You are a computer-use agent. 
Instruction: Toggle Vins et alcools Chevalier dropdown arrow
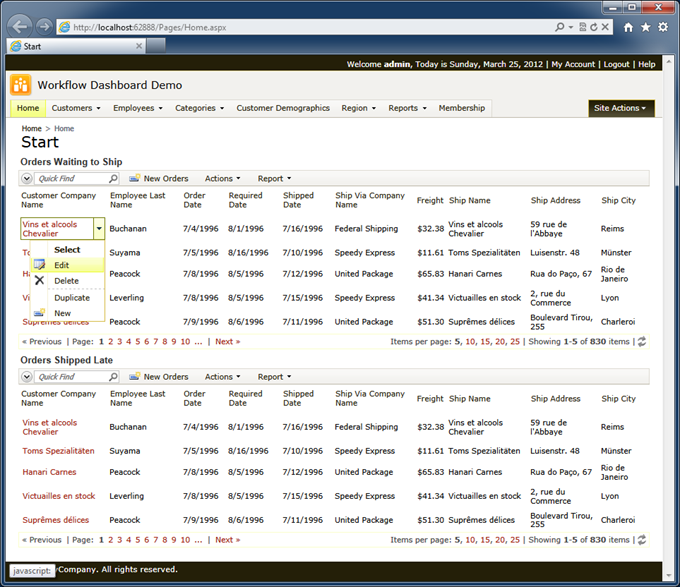[x=99, y=228]
